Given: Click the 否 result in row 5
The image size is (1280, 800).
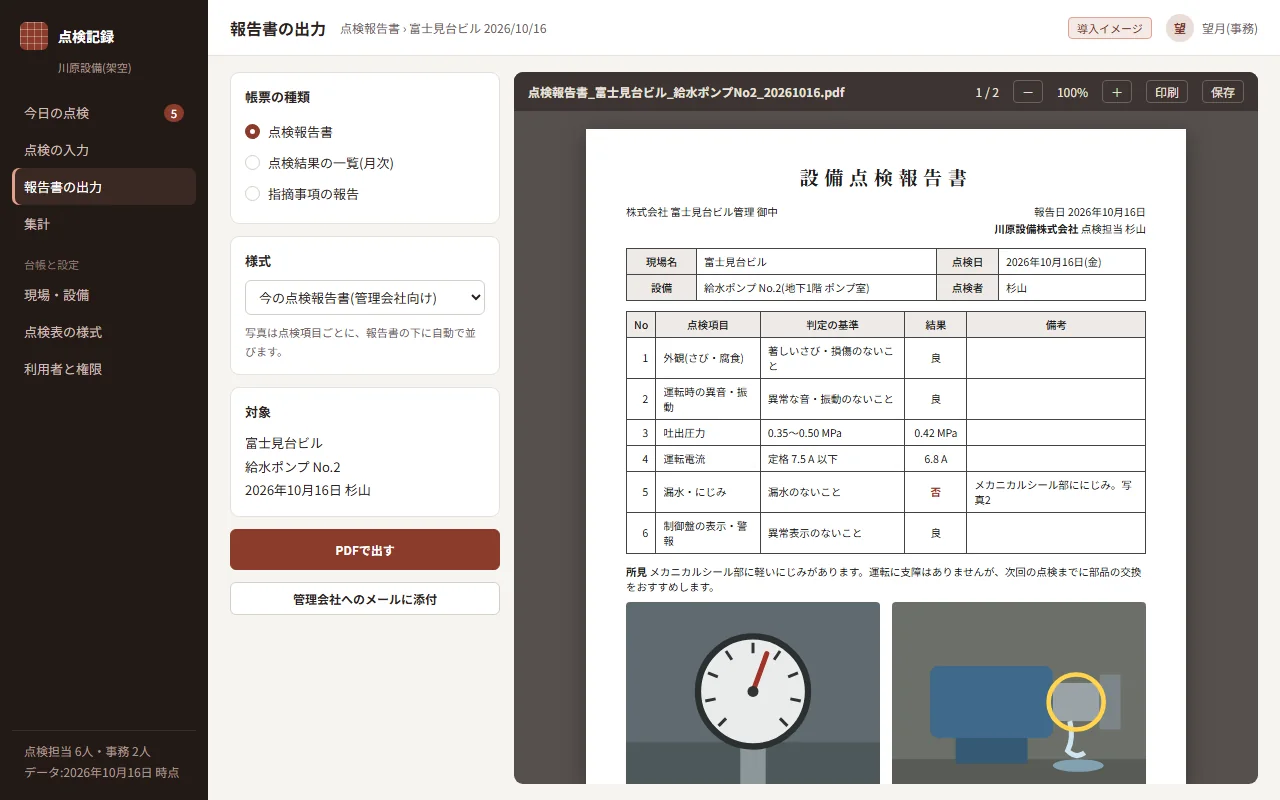Looking at the screenshot, I should [936, 492].
